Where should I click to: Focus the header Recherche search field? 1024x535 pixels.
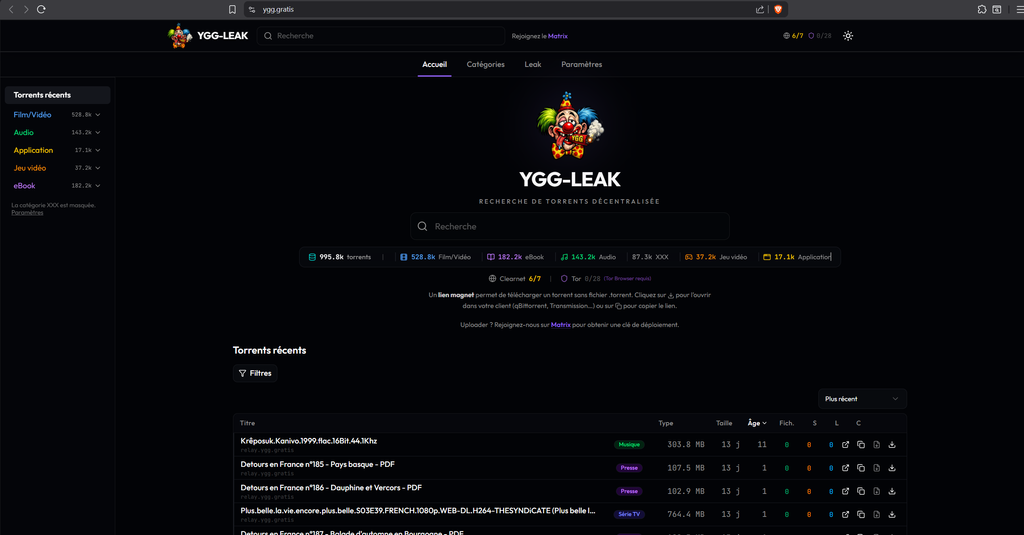[x=381, y=36]
